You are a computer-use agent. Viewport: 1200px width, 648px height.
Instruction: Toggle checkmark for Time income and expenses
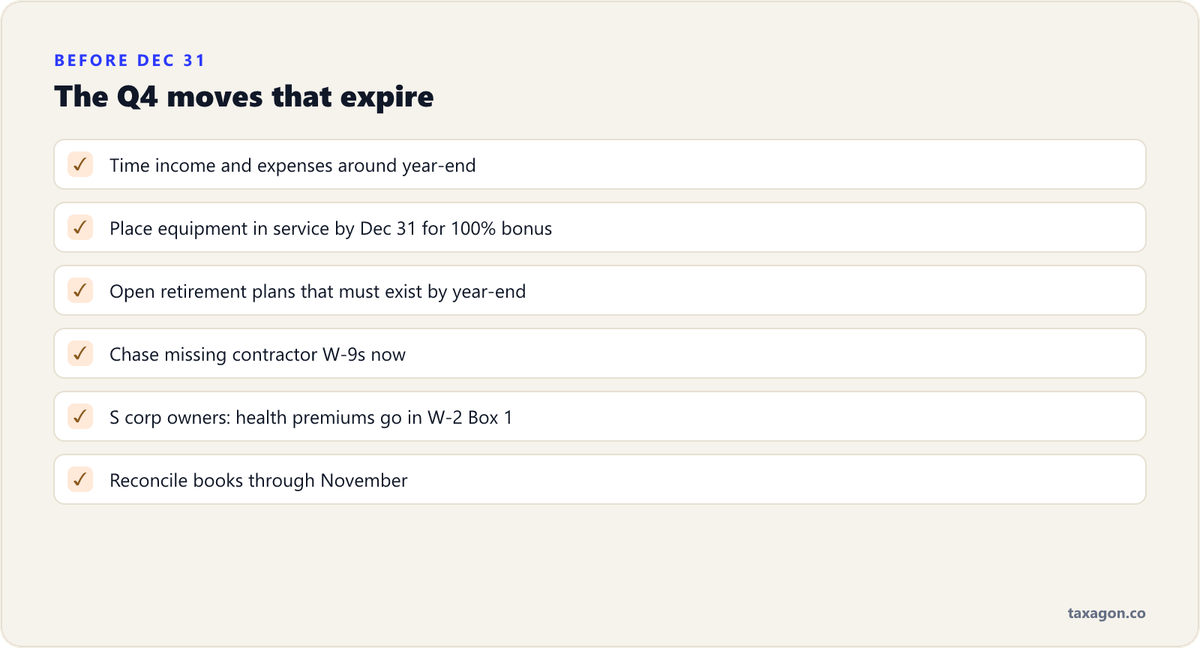click(80, 164)
